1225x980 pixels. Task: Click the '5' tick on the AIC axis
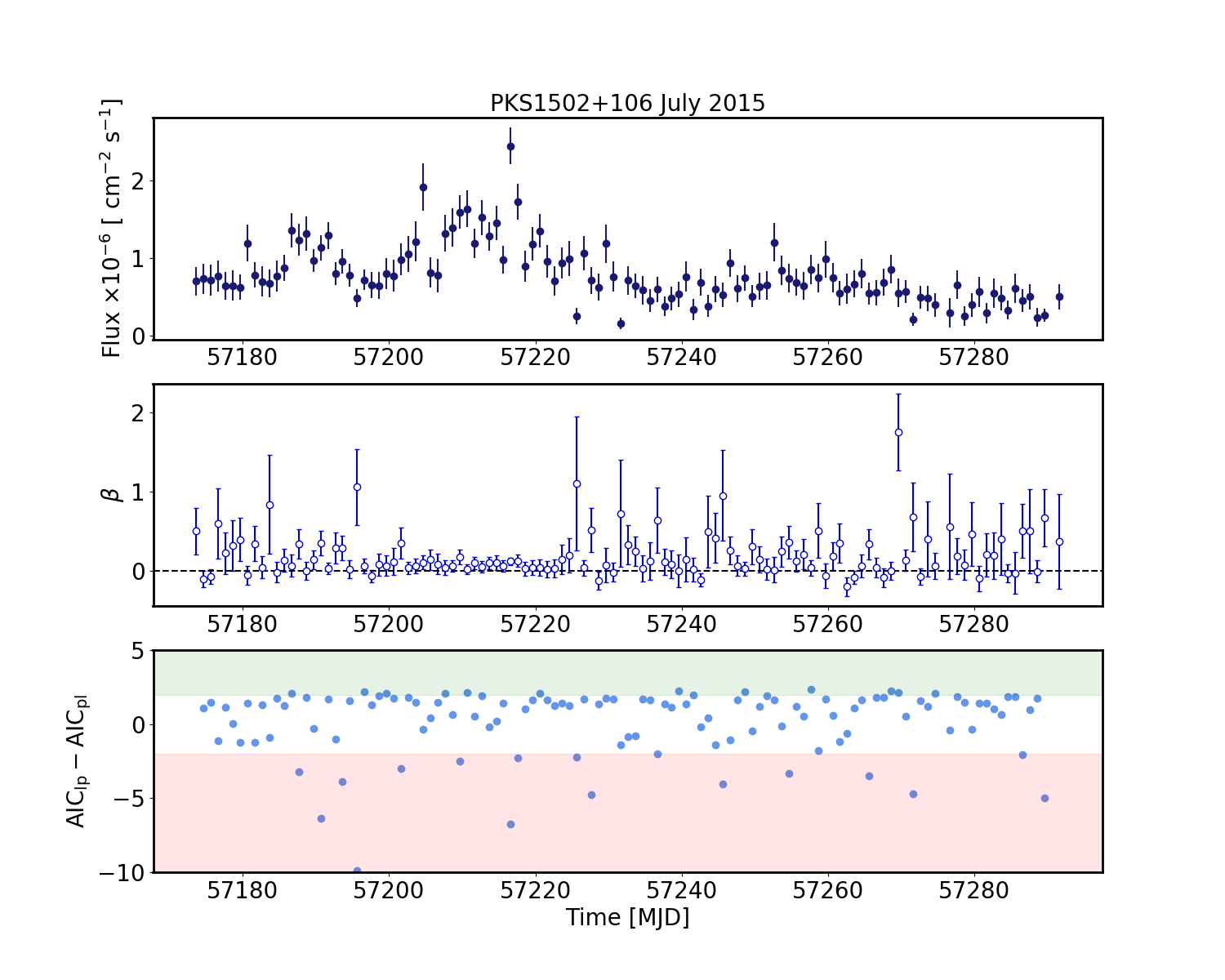click(x=138, y=651)
